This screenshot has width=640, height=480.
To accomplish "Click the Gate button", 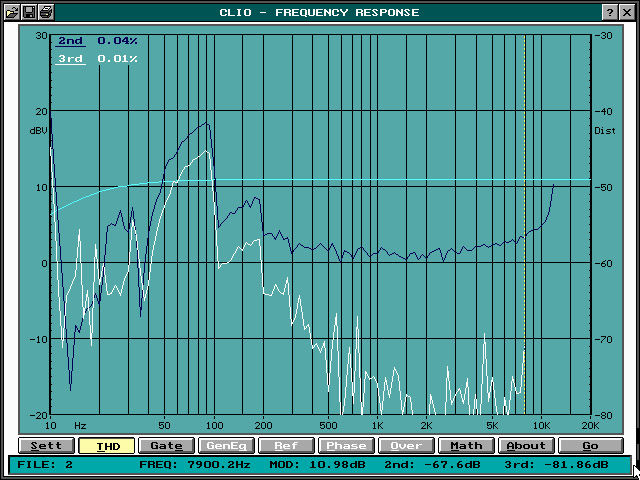I will (167, 446).
